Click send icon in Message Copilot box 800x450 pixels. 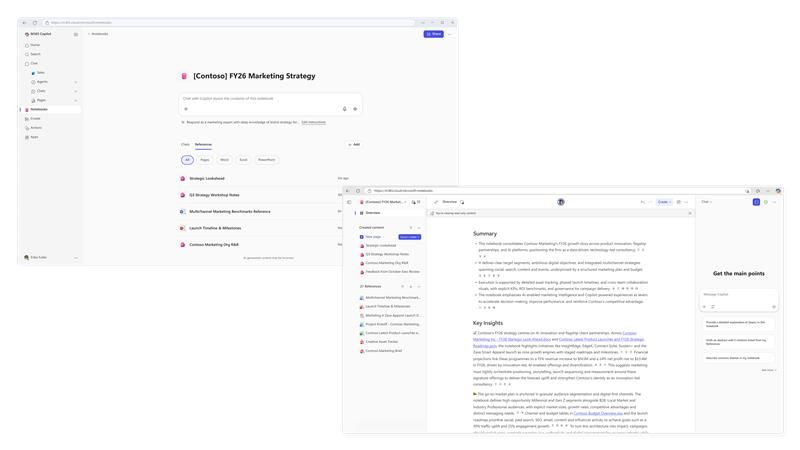tap(773, 307)
